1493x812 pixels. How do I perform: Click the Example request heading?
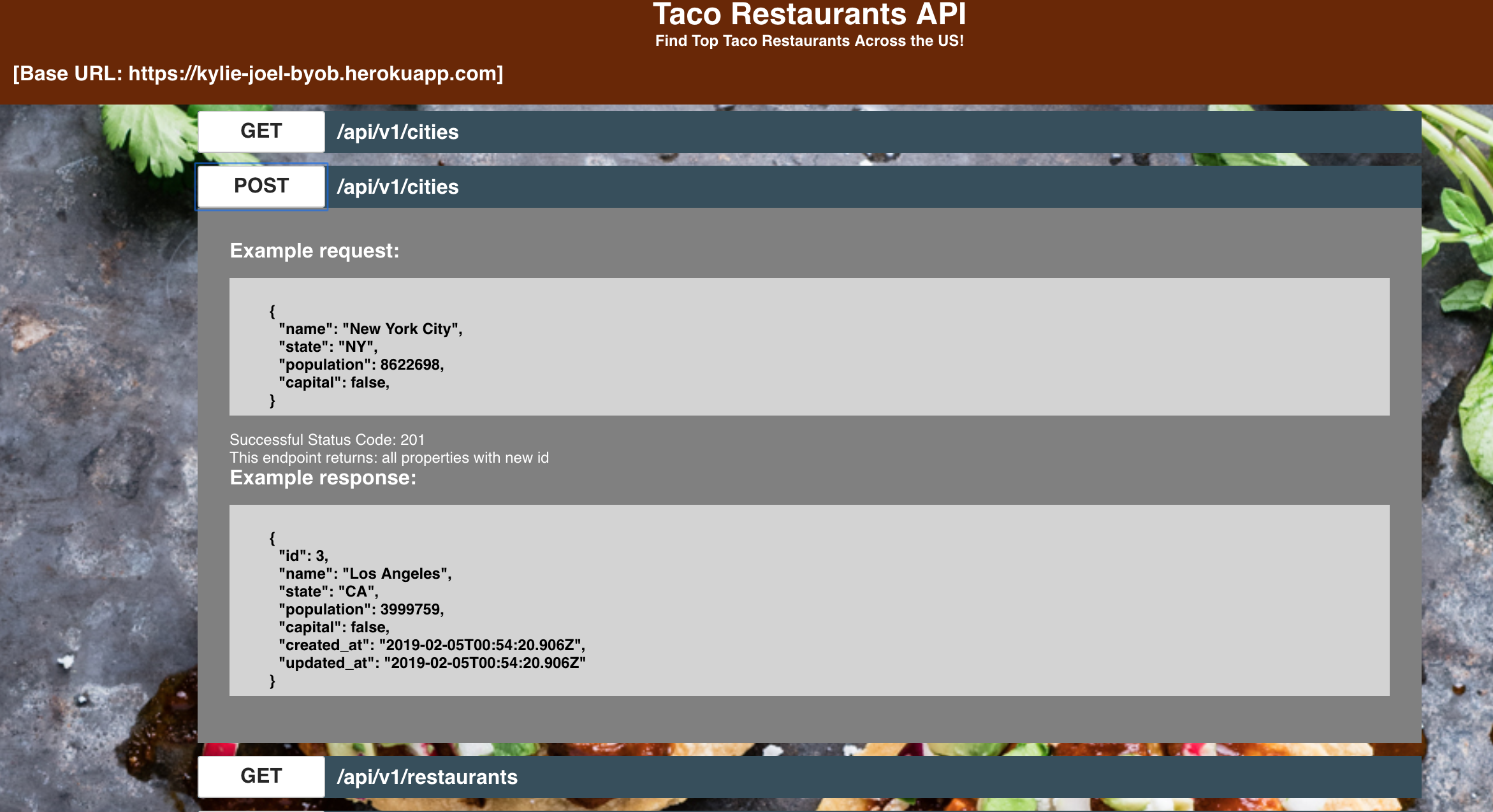tap(314, 250)
